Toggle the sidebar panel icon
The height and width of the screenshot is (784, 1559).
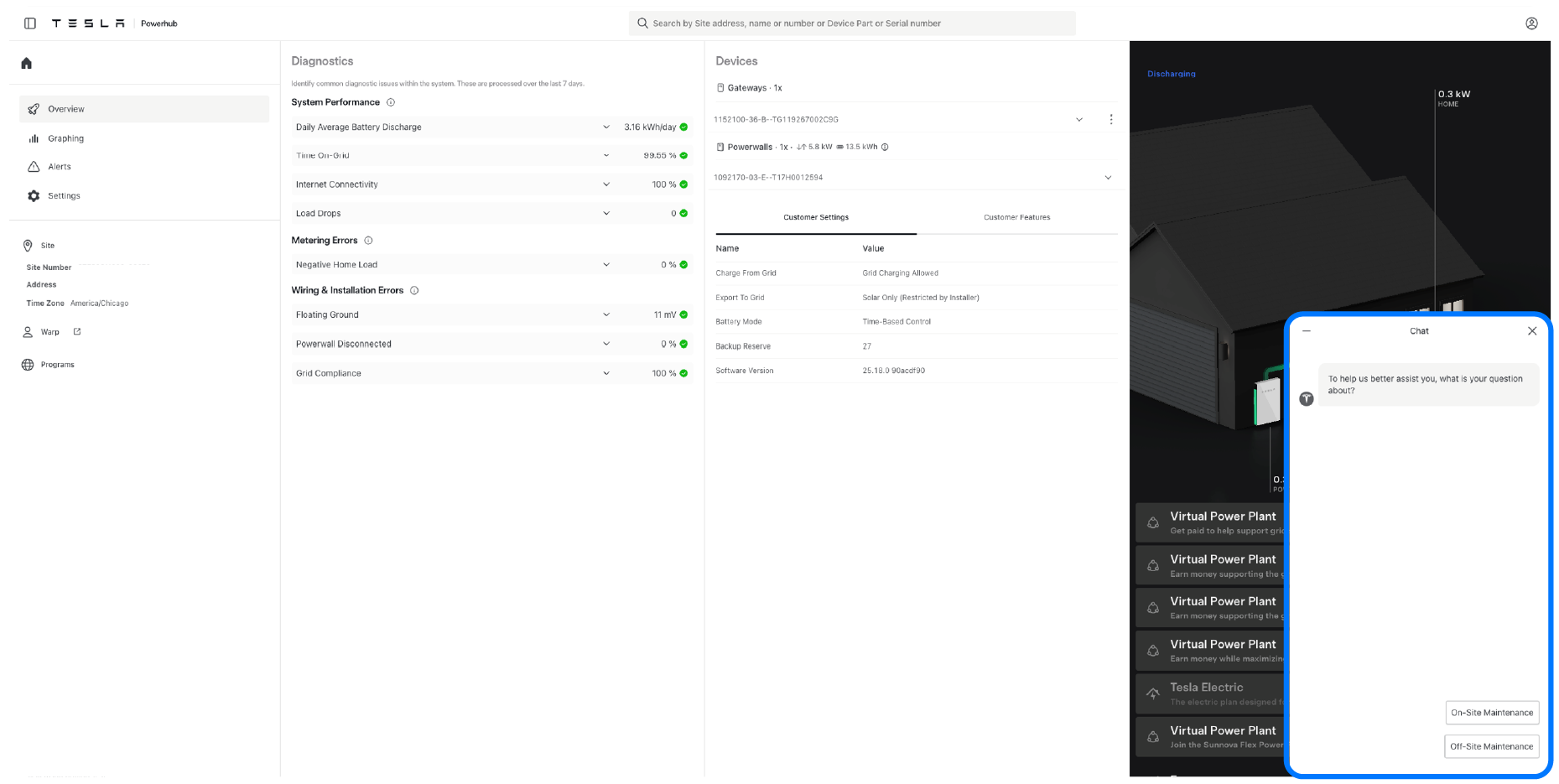click(x=30, y=23)
